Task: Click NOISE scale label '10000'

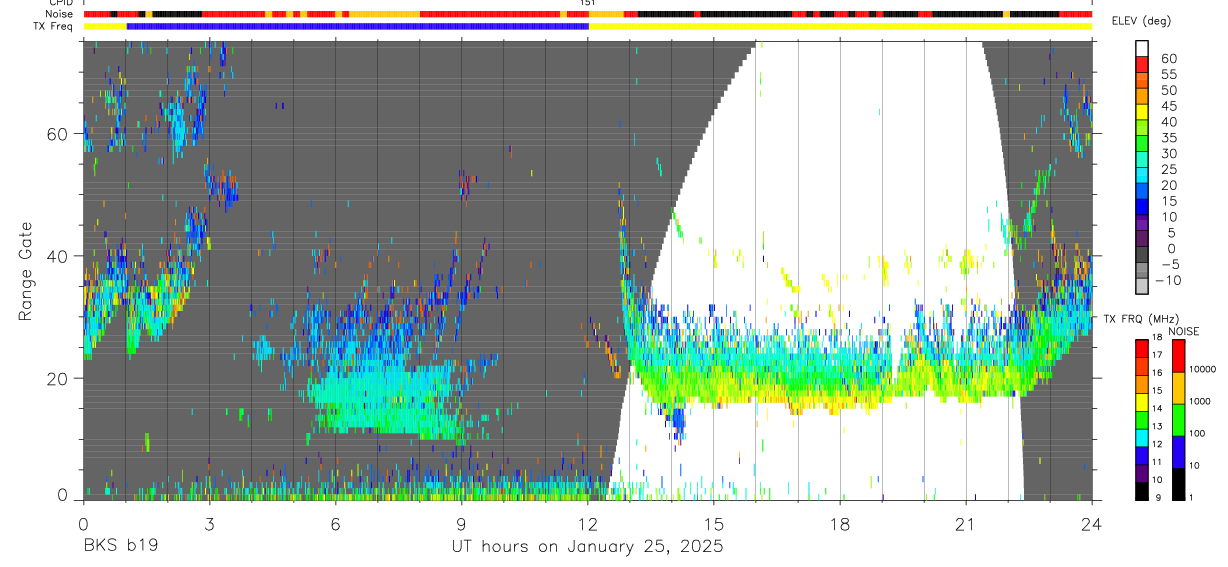Action: tap(1202, 369)
